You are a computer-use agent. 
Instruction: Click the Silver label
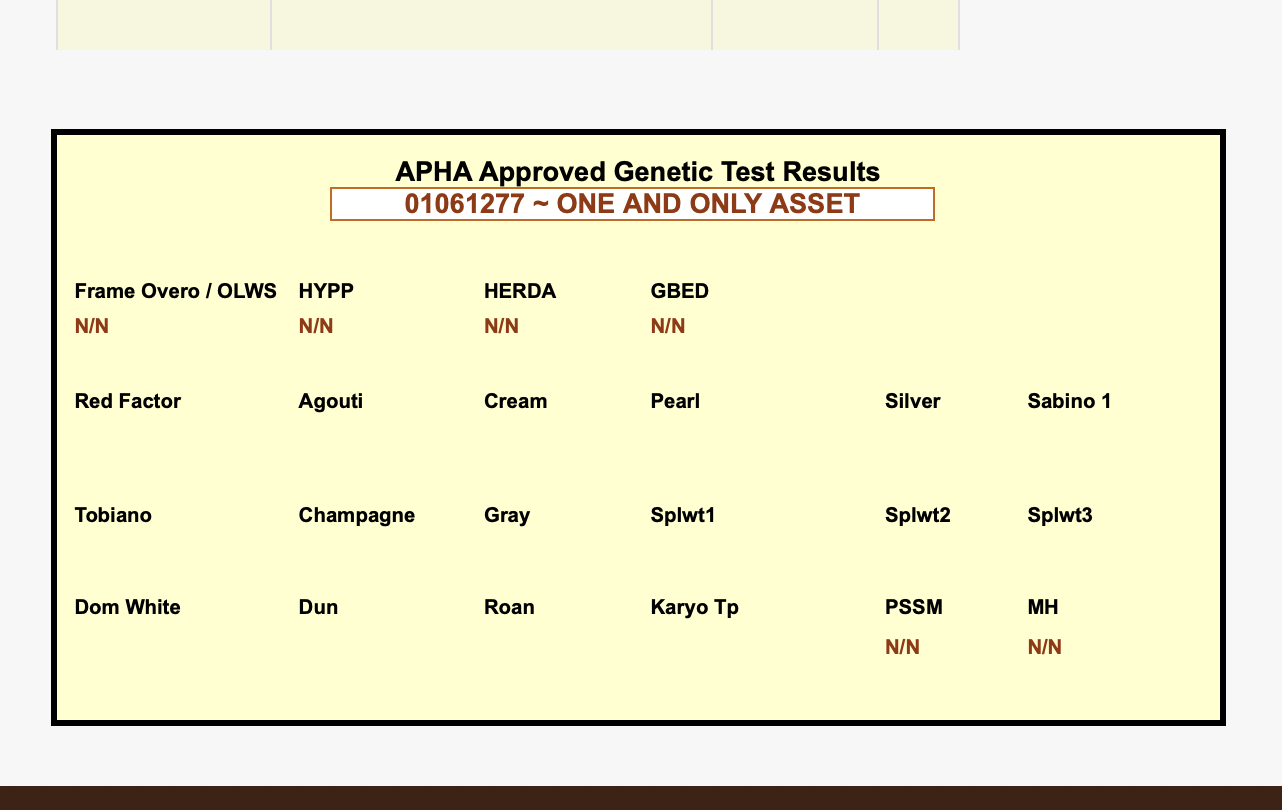913,401
